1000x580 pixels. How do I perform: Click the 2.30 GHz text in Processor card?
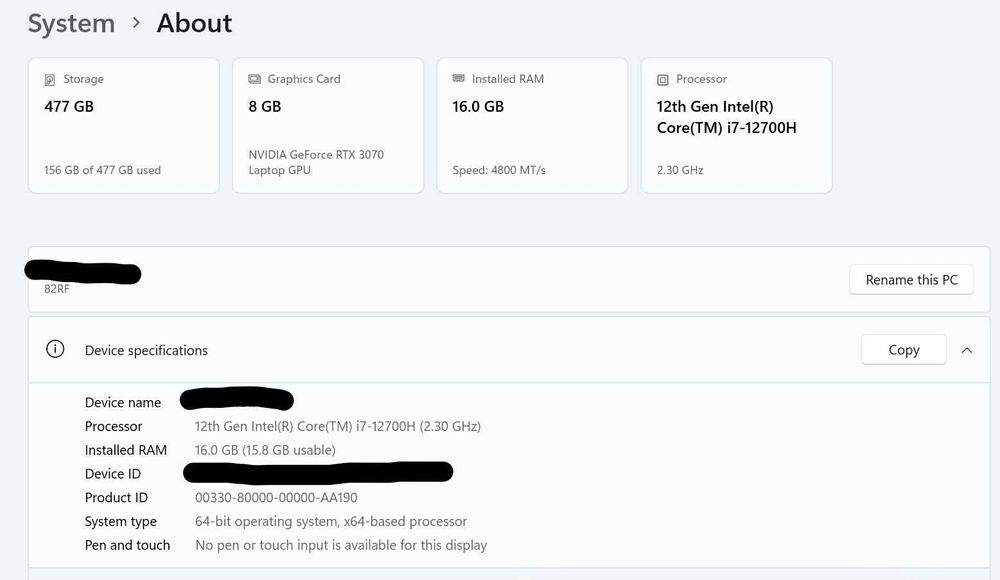point(680,170)
